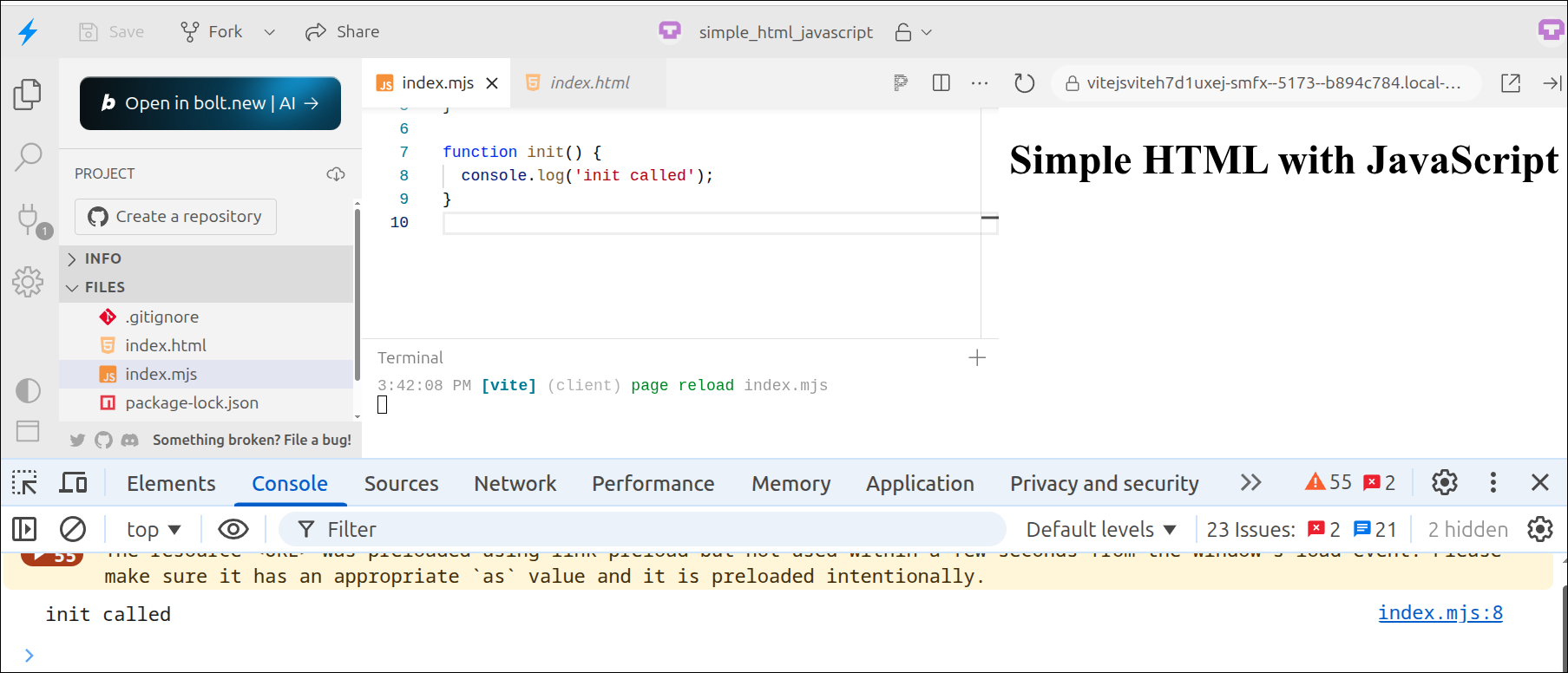Viewport: 1568px width, 673px height.
Task: Open the Default levels dropdown
Action: pyautogui.click(x=1100, y=529)
